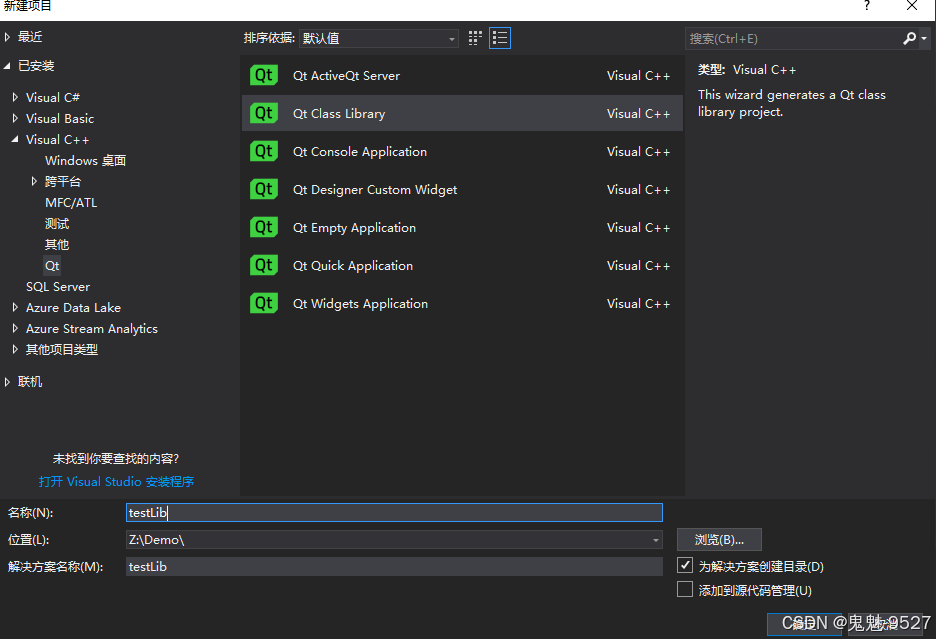The image size is (936, 639).
Task: Click the 解决方案名称 input field
Action: coord(394,567)
